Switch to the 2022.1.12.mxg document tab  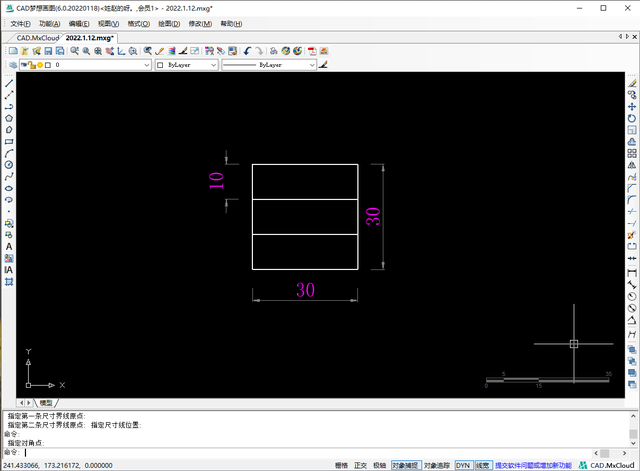tap(89, 38)
